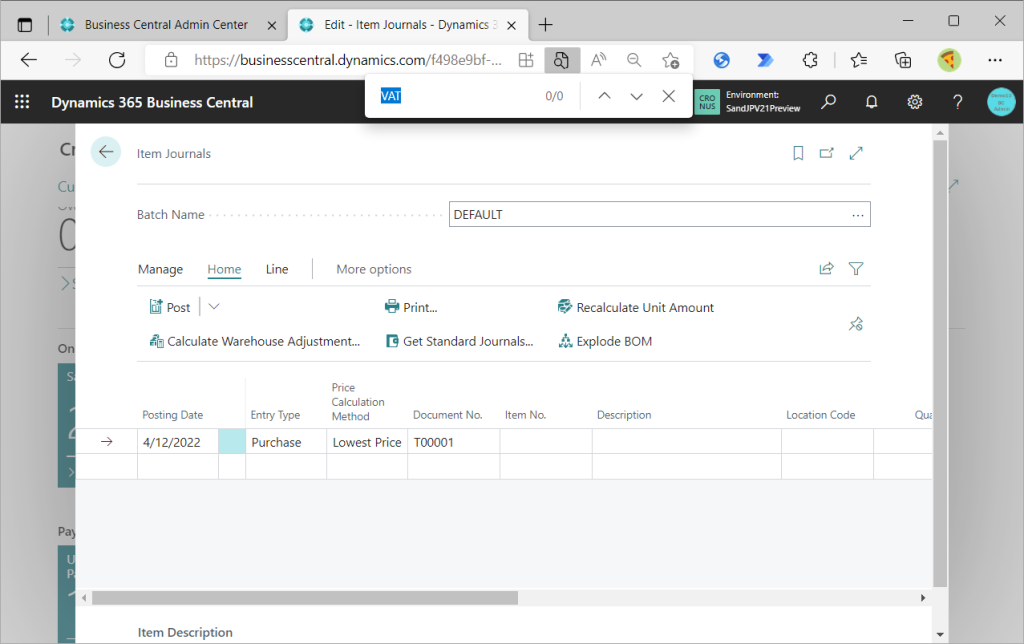
Task: Click the Post action
Action: pos(170,307)
